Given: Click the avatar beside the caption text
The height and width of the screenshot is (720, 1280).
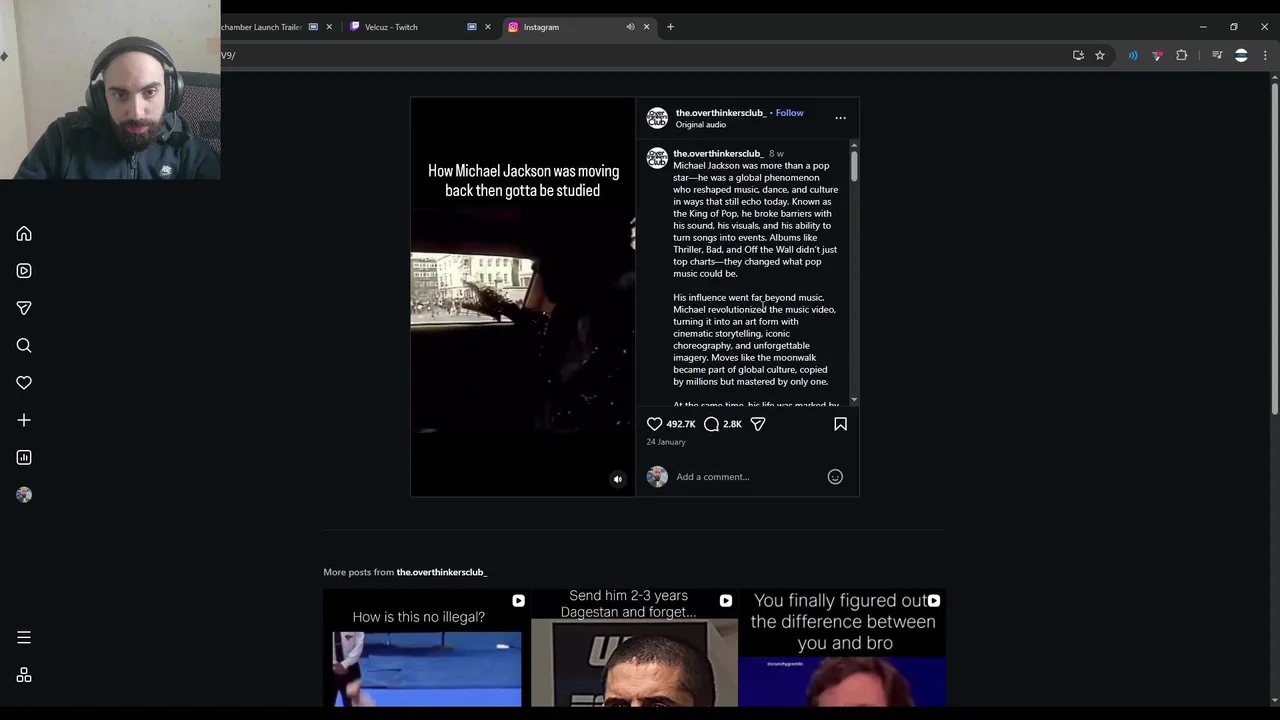Looking at the screenshot, I should [657, 158].
